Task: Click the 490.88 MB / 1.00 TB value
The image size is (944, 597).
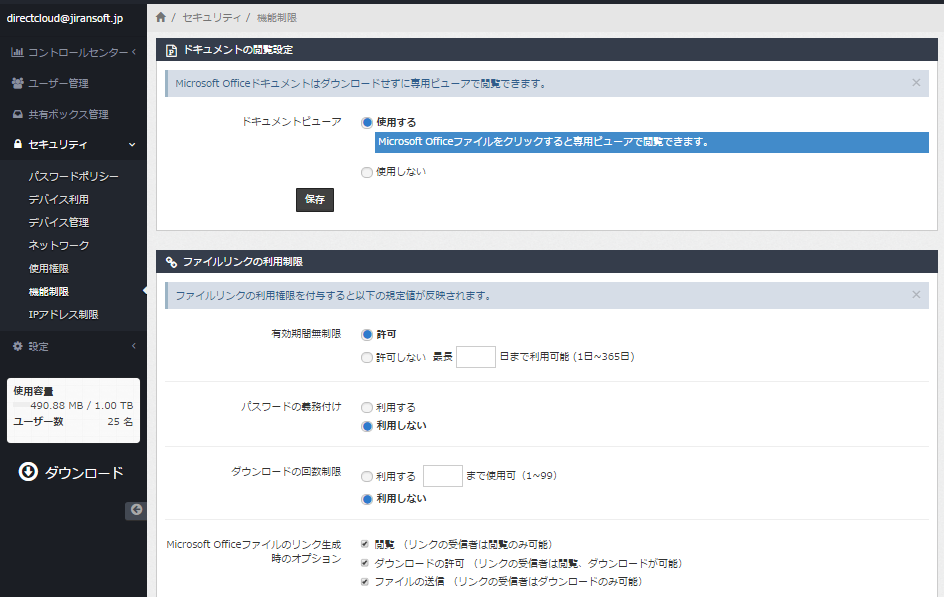Action: (x=82, y=406)
